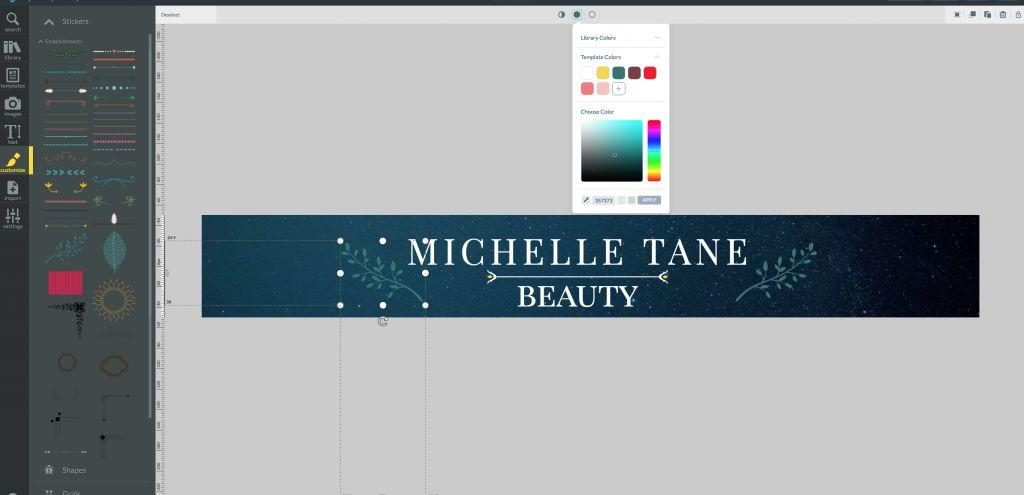
Task: Choose the blue dotted circles divider sticker
Action: pyautogui.click(x=114, y=88)
